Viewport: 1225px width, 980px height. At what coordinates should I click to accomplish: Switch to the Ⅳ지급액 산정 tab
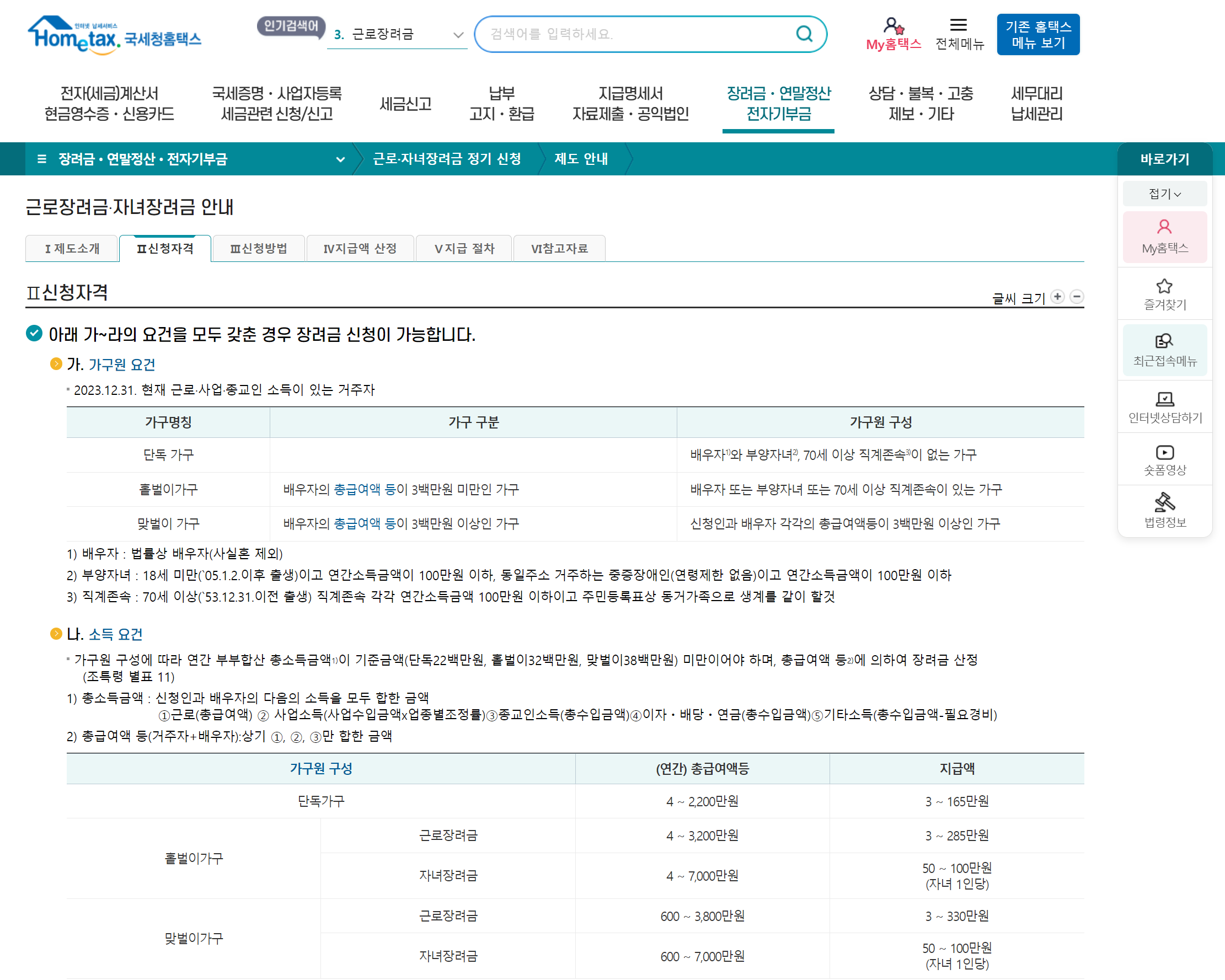[360, 248]
